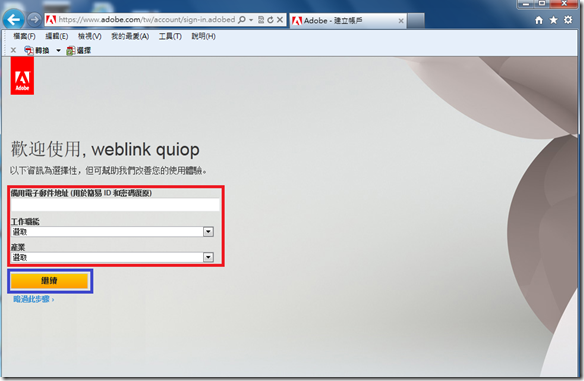
Task: Click the 略過此步驟 skip link
Action: tap(34, 299)
